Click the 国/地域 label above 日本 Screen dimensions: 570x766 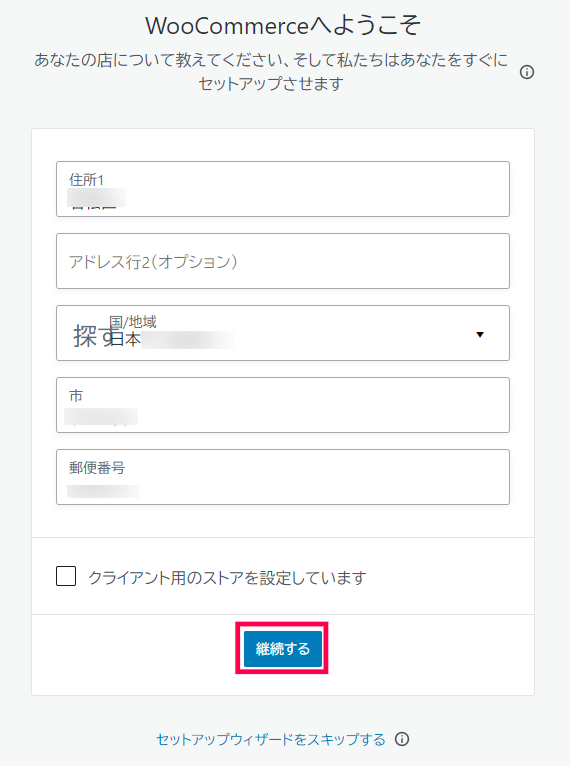click(133, 321)
